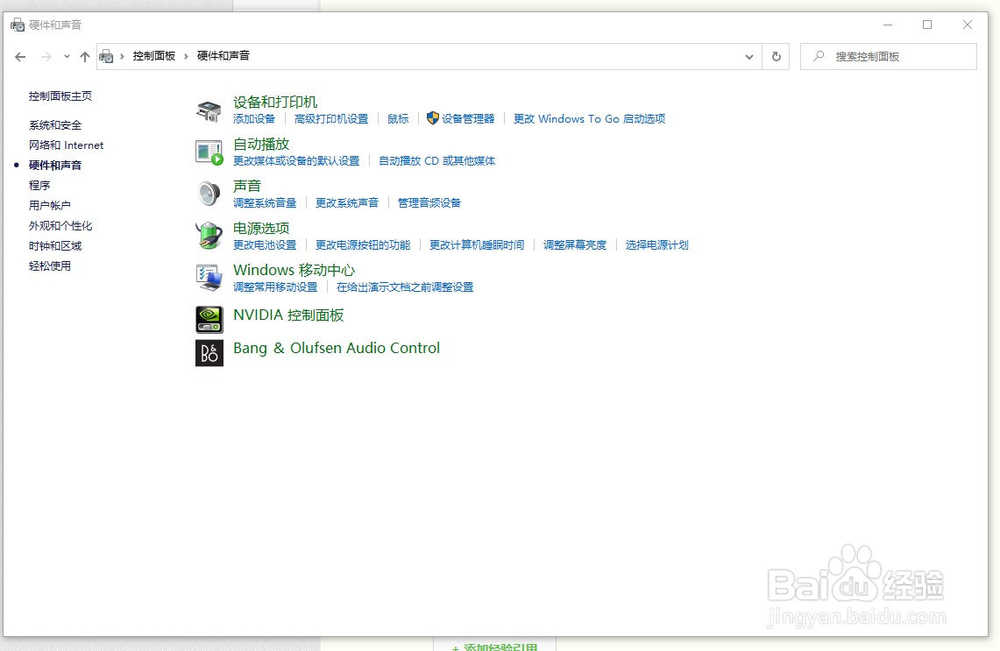Click the back navigation arrow

[20, 57]
